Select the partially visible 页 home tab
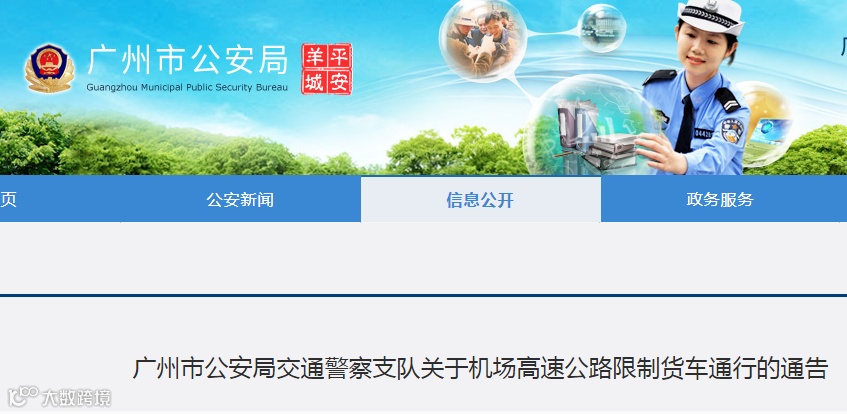The height and width of the screenshot is (414, 847). [8, 199]
